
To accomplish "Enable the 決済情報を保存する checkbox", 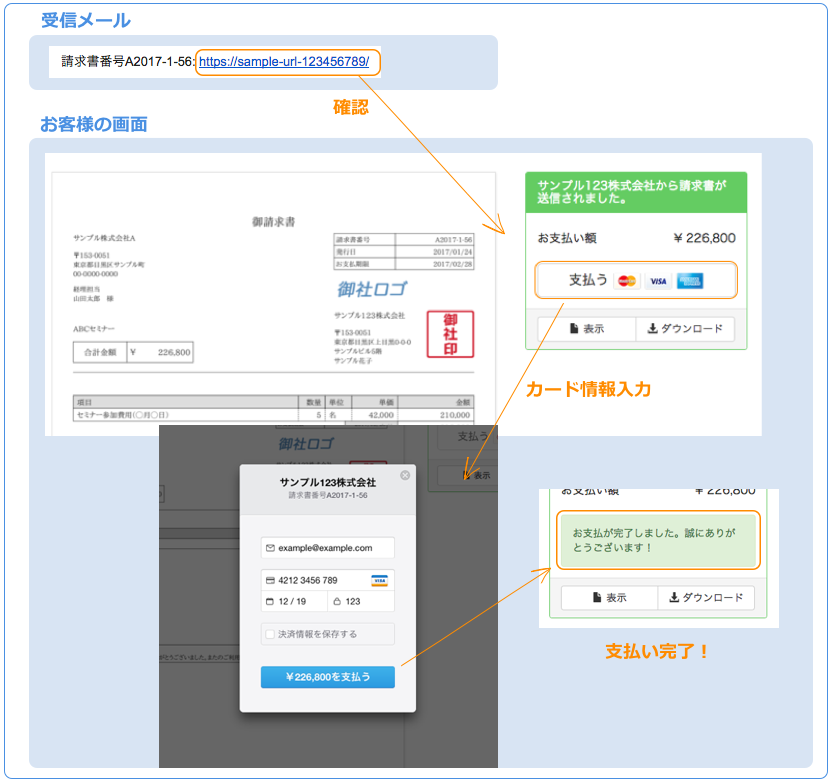I will pyautogui.click(x=269, y=634).
